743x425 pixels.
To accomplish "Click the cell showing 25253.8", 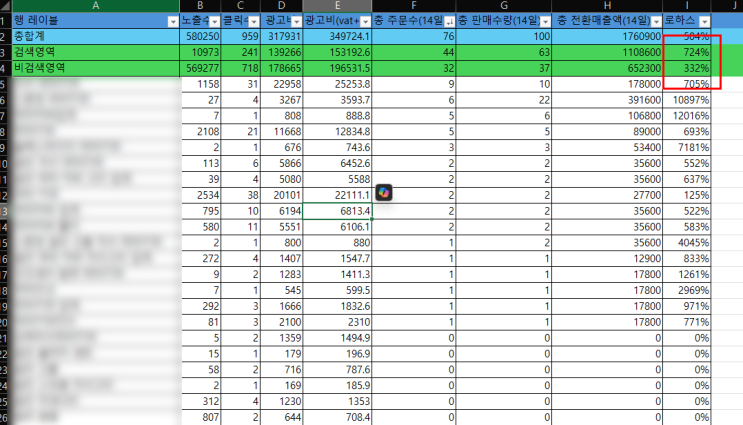I will (x=337, y=84).
